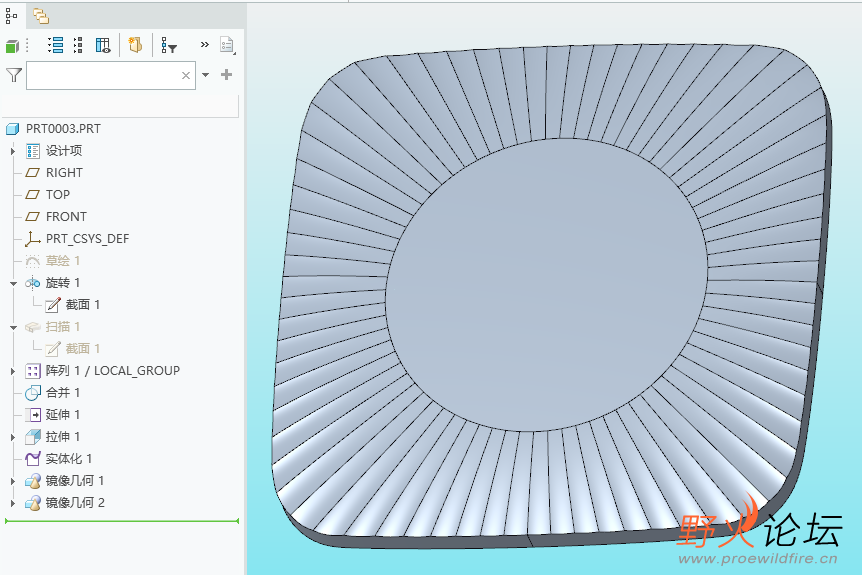Viewport: 862px width, 575px height.
Task: Click the new folder highlight icon
Action: coord(135,45)
